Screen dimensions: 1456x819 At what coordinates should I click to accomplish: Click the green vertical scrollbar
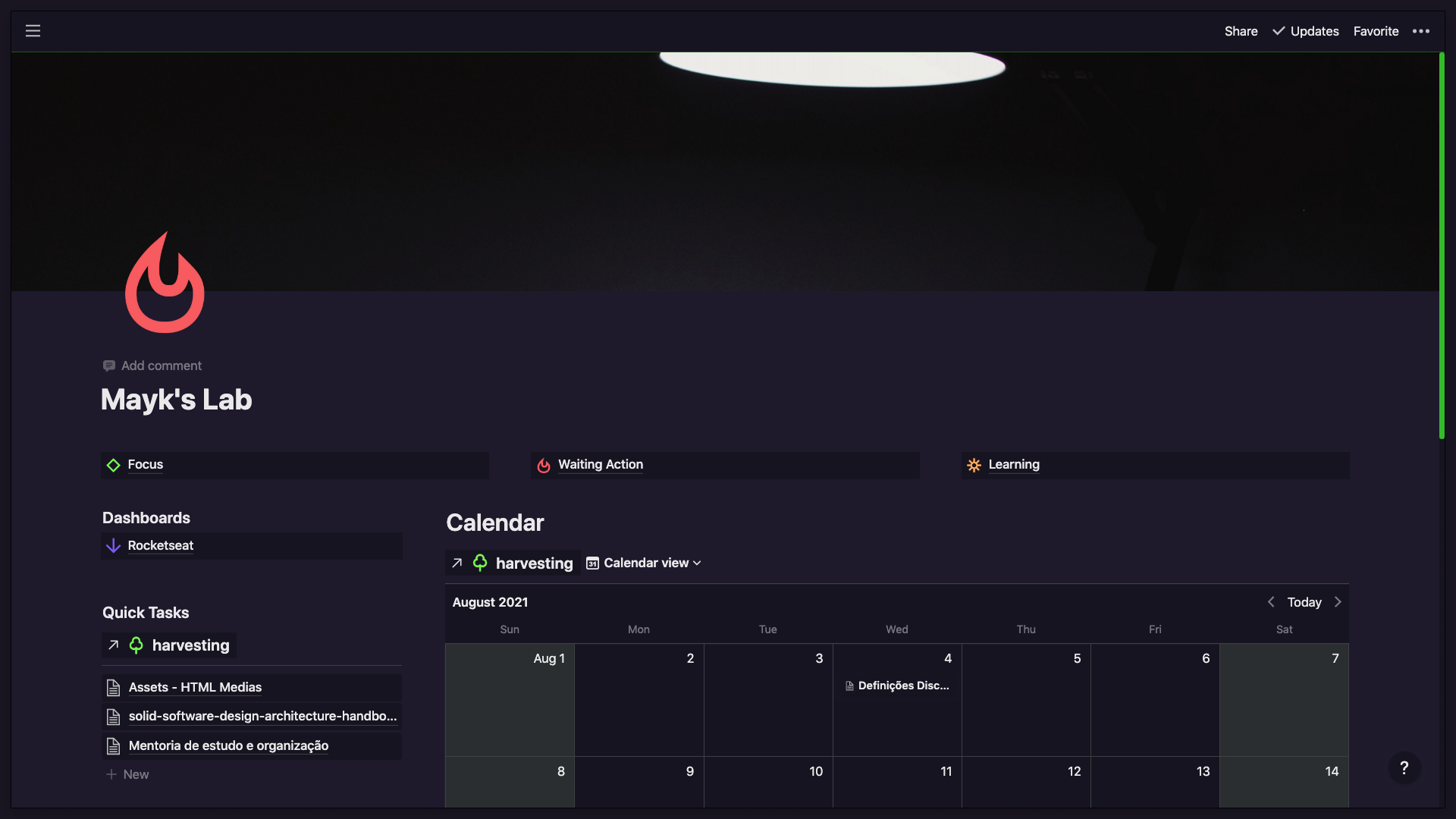pos(1442,245)
